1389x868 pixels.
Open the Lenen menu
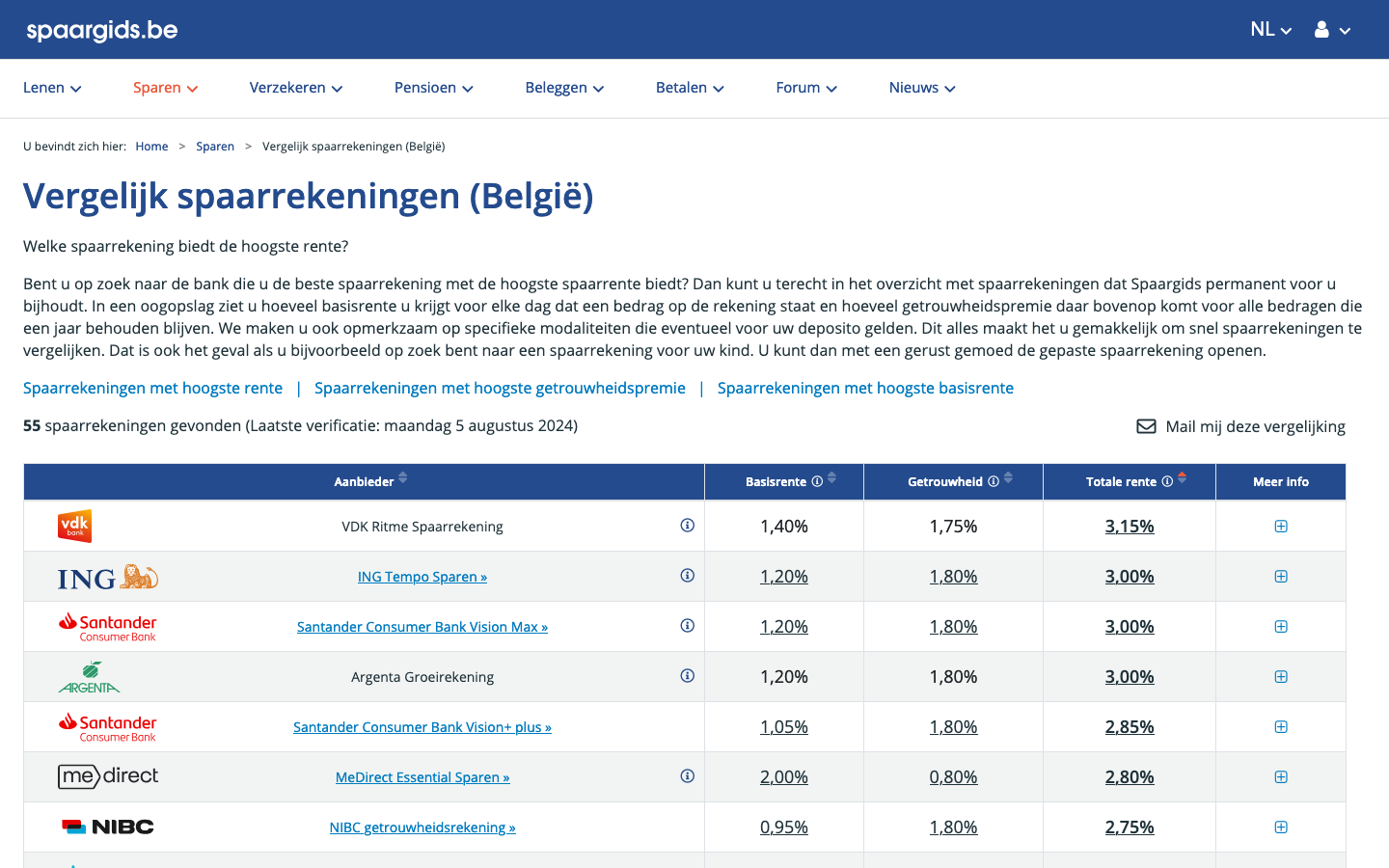click(52, 88)
